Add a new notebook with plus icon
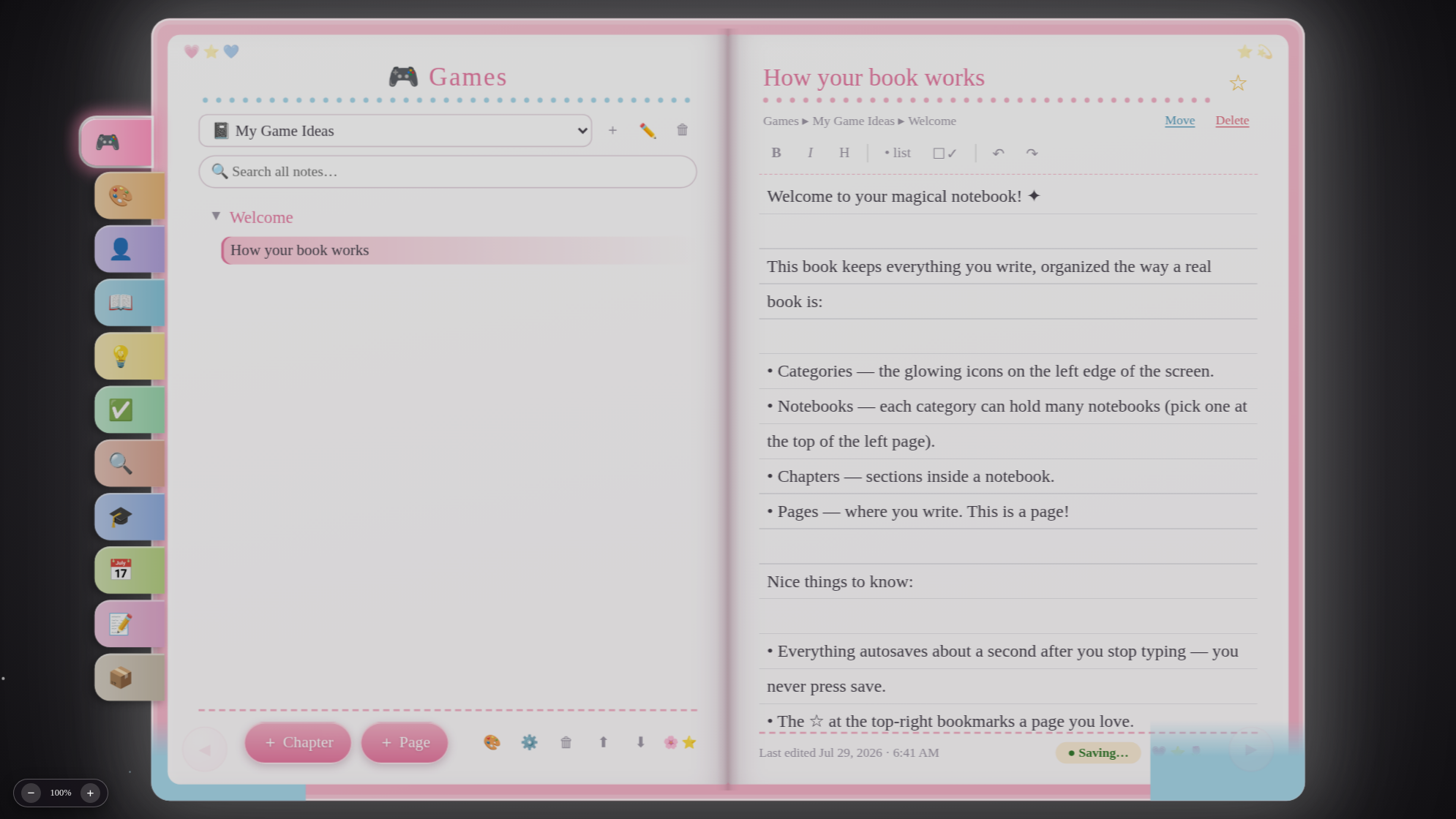Screen dimensions: 1456x819 click(612, 130)
